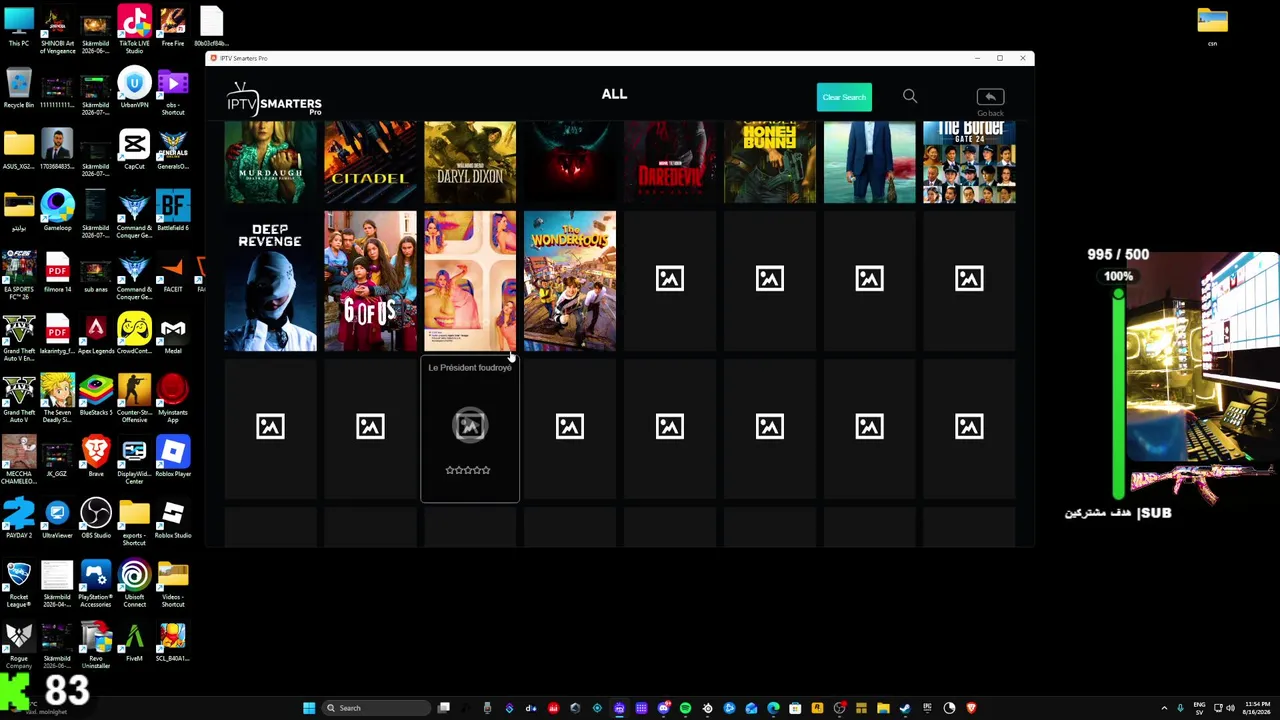The height and width of the screenshot is (720, 1280).
Task: Launch Rocket League shortcut
Action: (x=19, y=584)
